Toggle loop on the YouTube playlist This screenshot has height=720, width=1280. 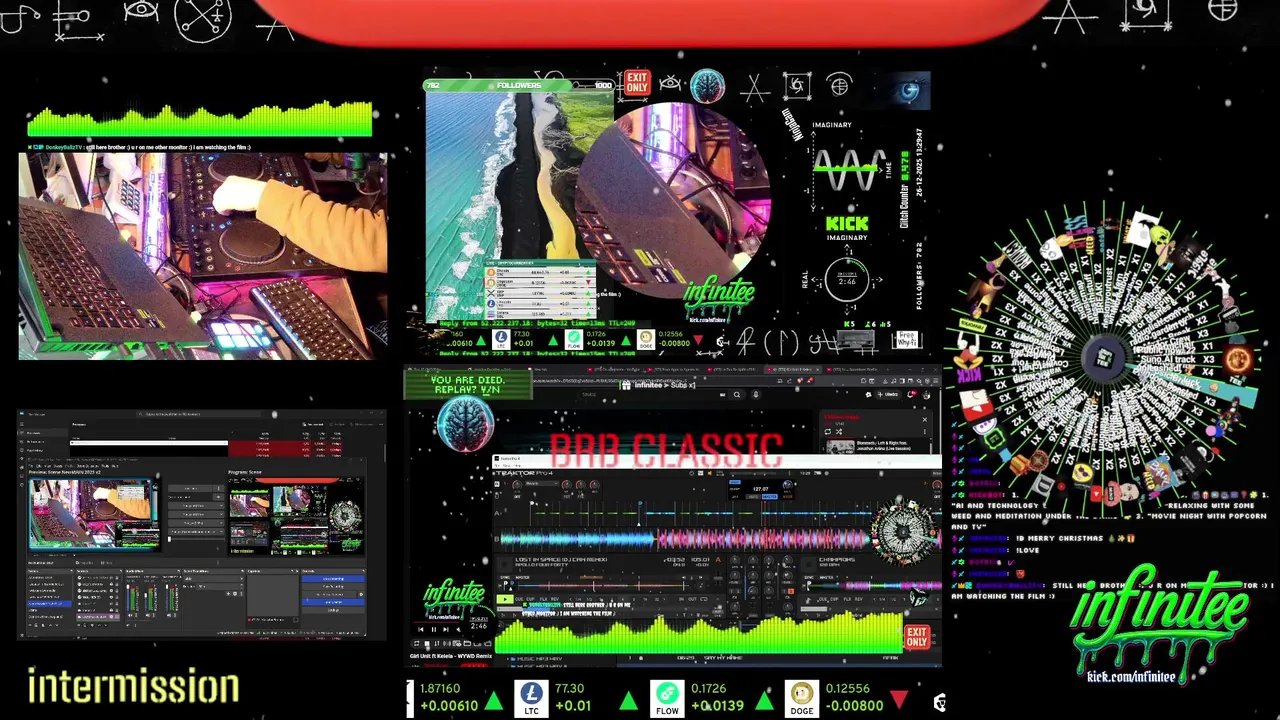[x=828, y=431]
